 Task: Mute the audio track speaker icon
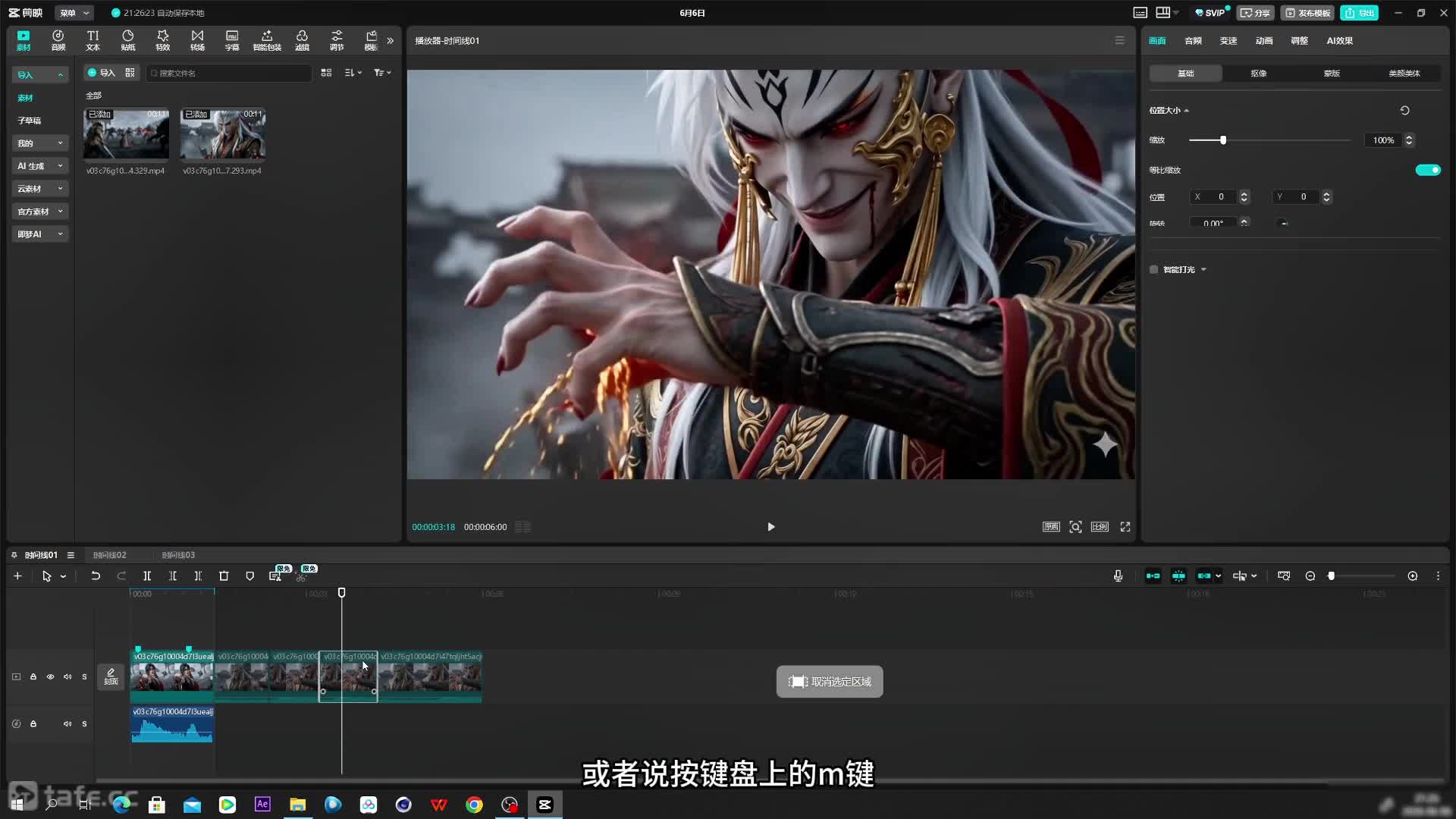(67, 723)
